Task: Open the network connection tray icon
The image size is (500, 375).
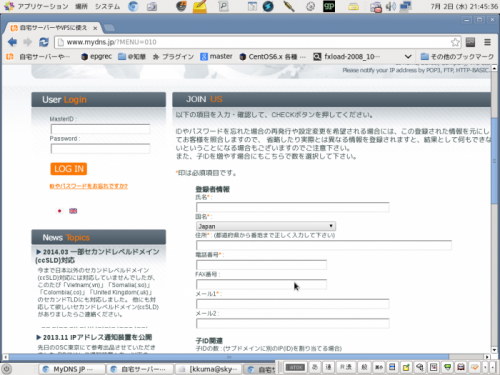Action: coord(406,6)
